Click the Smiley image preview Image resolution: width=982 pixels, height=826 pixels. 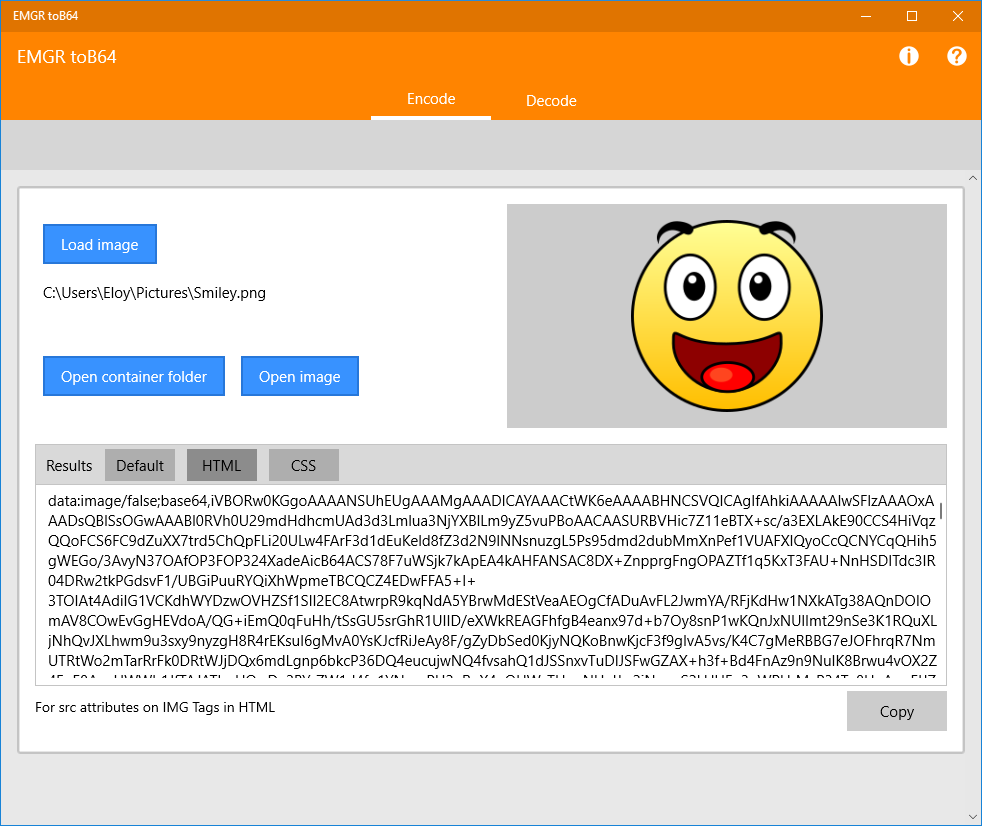(726, 316)
